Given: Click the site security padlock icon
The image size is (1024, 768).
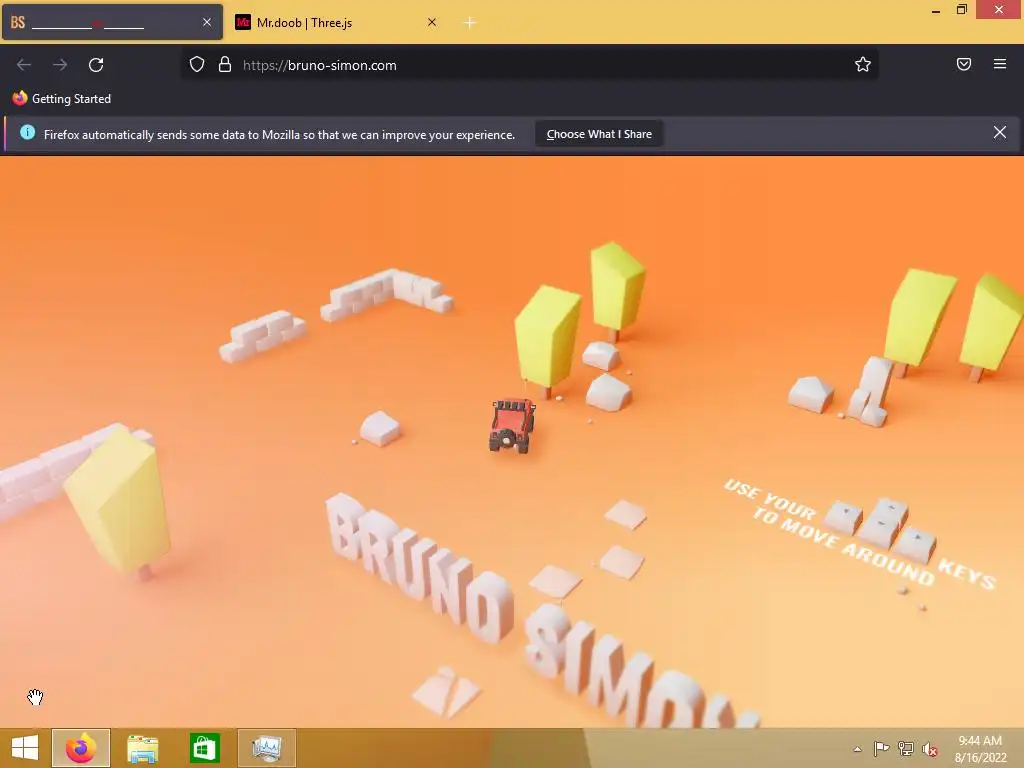Looking at the screenshot, I should [x=225, y=65].
